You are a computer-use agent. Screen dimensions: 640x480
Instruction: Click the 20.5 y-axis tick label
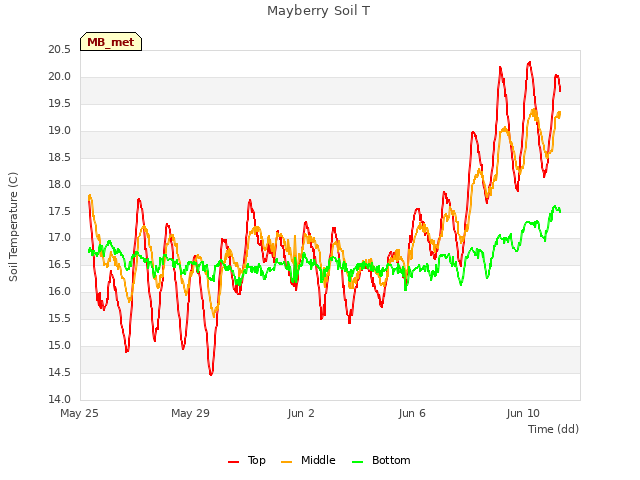(60, 50)
